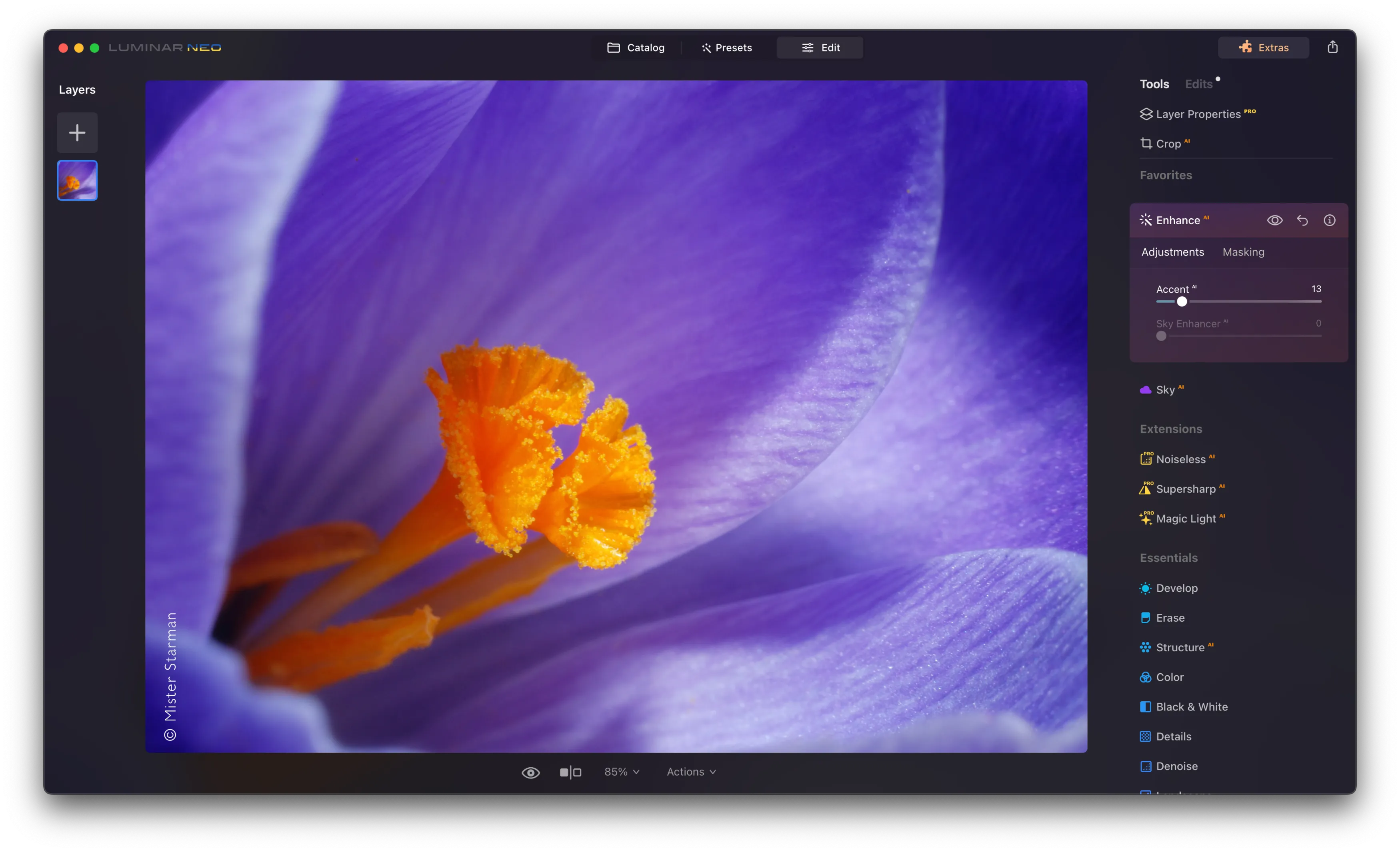Open the 85% zoom dropdown
Screen dimensions: 1400x852
click(622, 772)
